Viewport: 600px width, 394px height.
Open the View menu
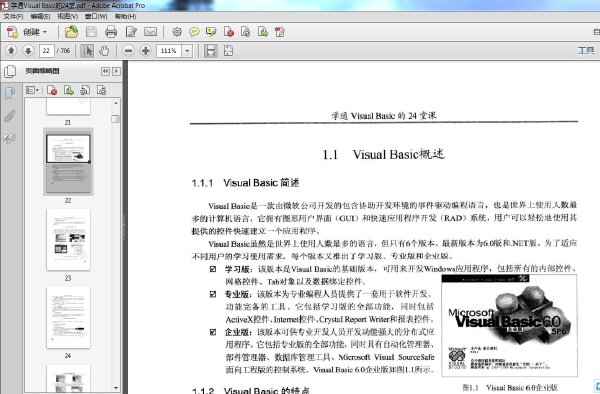[x=68, y=16]
